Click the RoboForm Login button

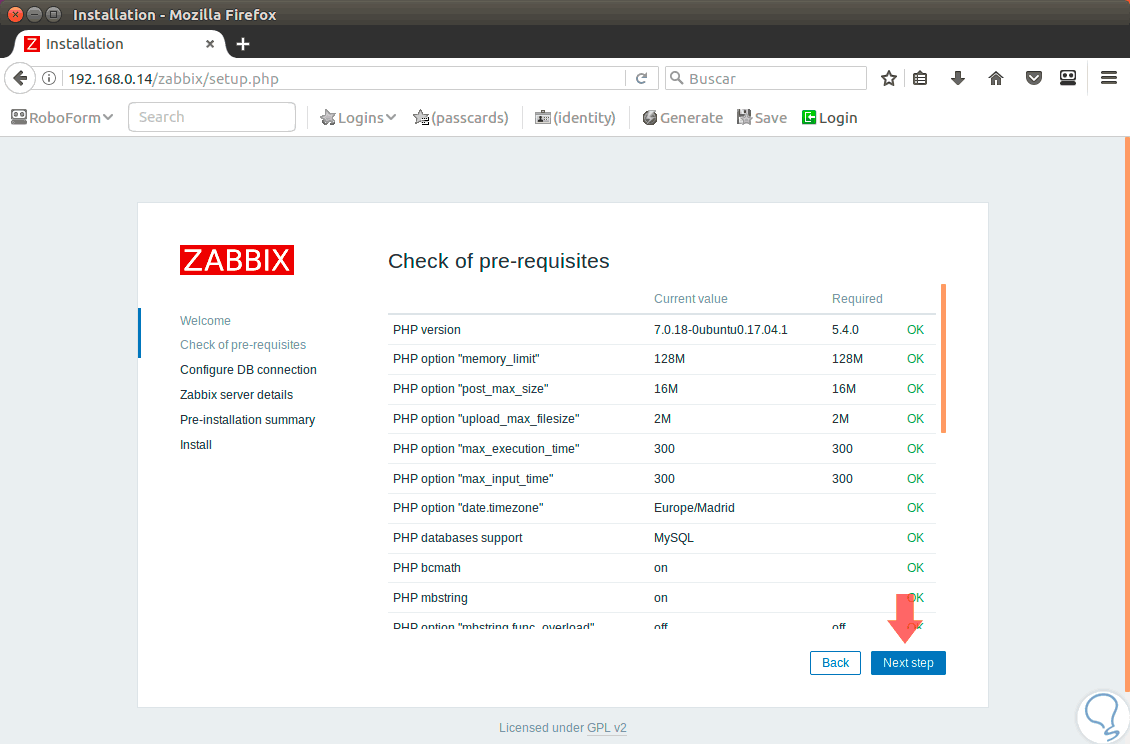pos(829,118)
